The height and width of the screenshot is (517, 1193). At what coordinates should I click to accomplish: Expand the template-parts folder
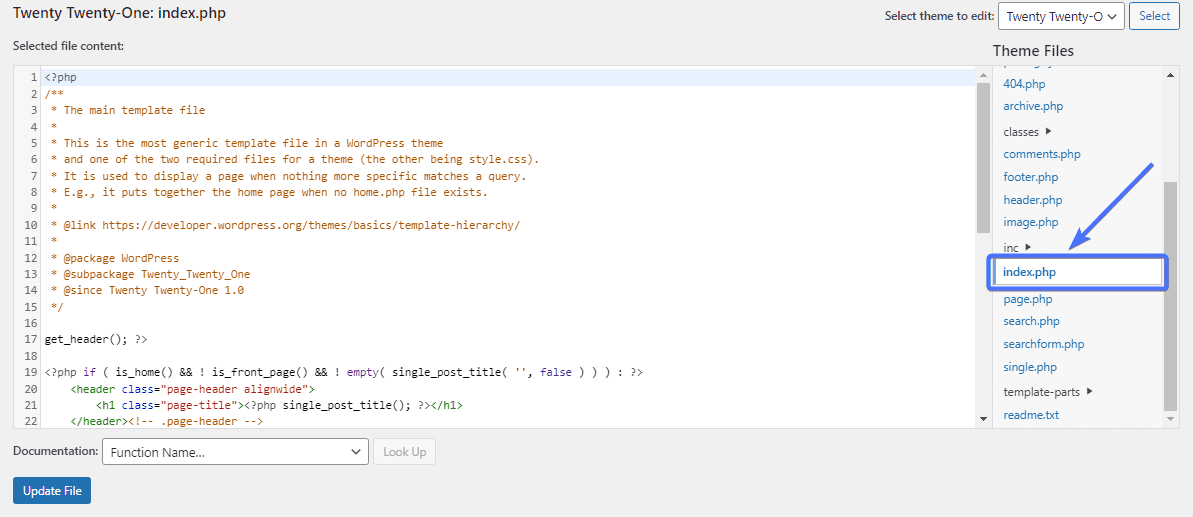[1048, 392]
